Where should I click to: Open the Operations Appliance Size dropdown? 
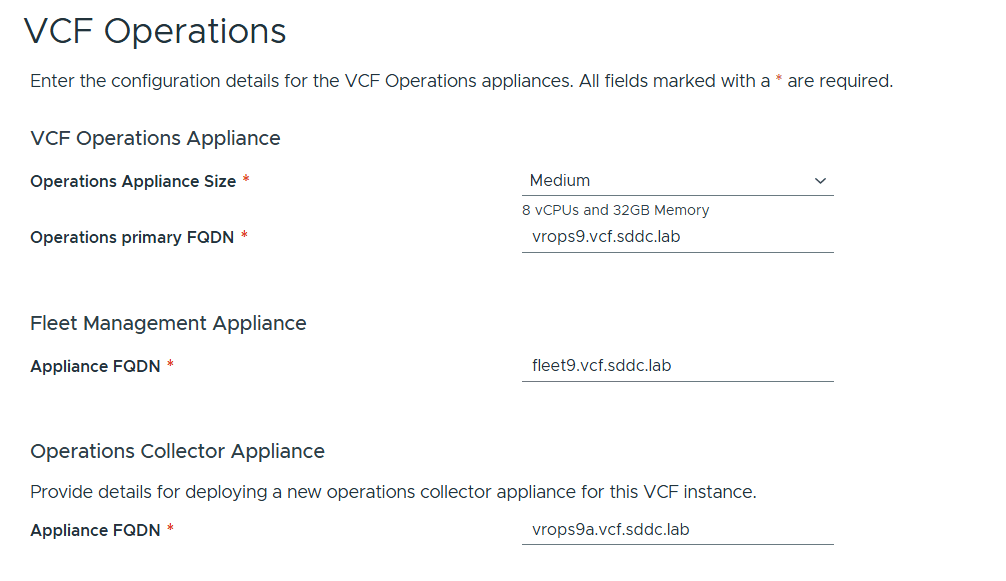coord(676,181)
